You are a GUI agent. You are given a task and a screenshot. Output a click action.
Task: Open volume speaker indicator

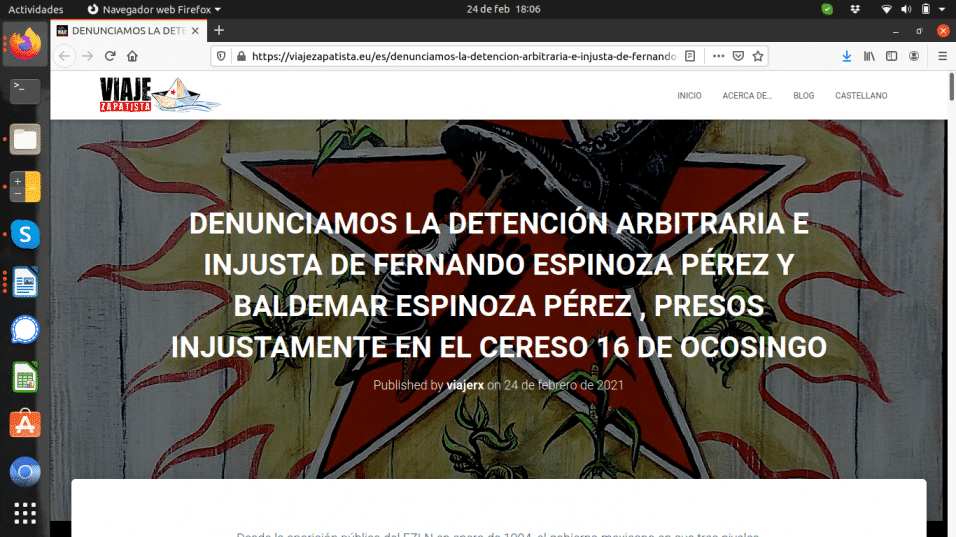906,9
